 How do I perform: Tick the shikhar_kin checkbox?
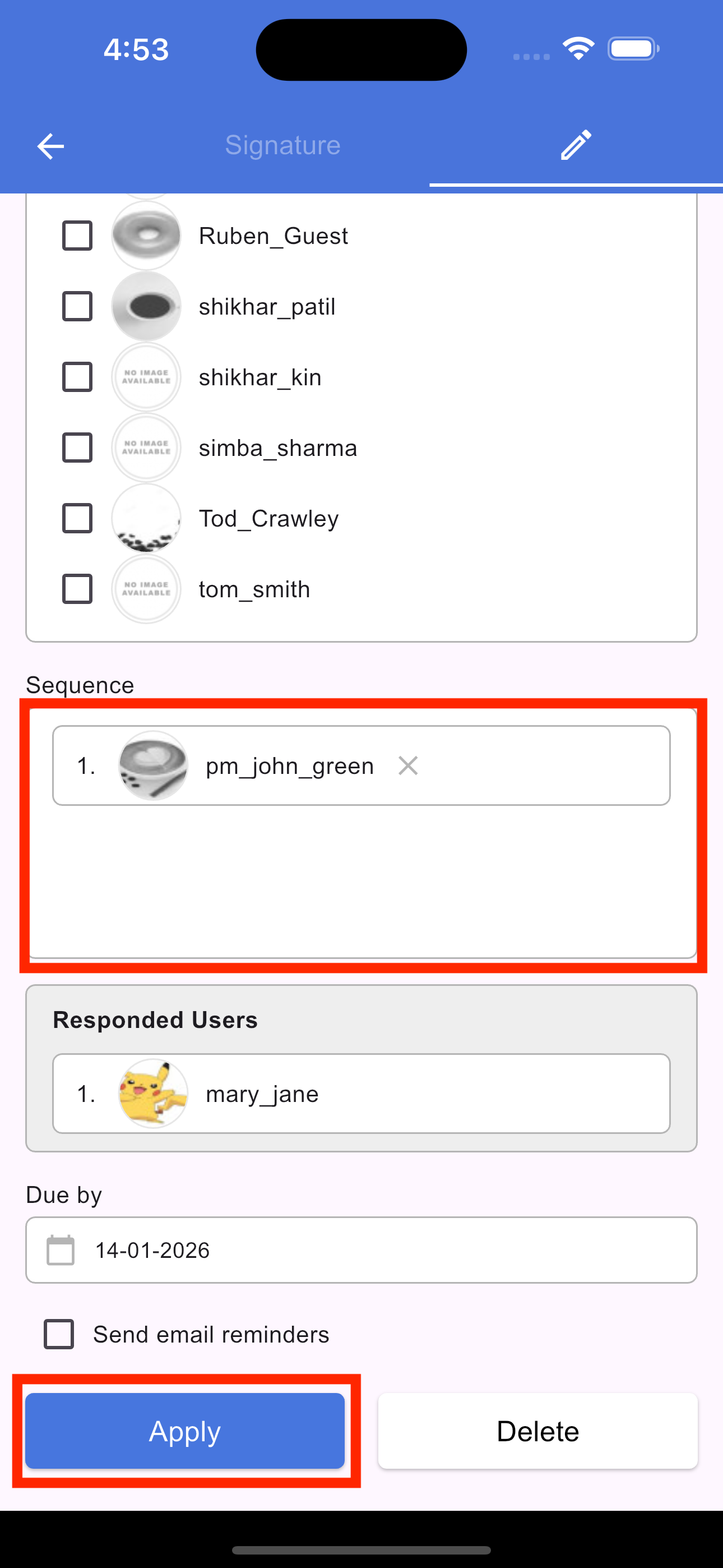77,377
